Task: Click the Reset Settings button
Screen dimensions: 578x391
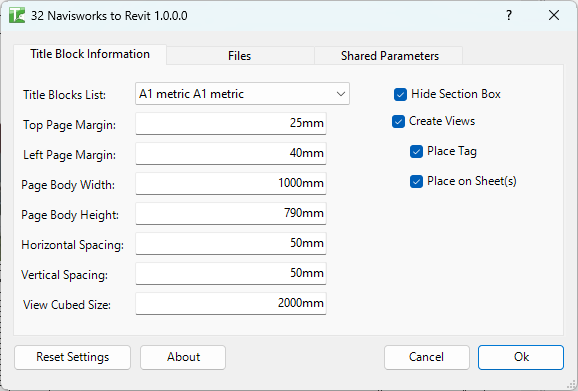Action: tap(73, 357)
